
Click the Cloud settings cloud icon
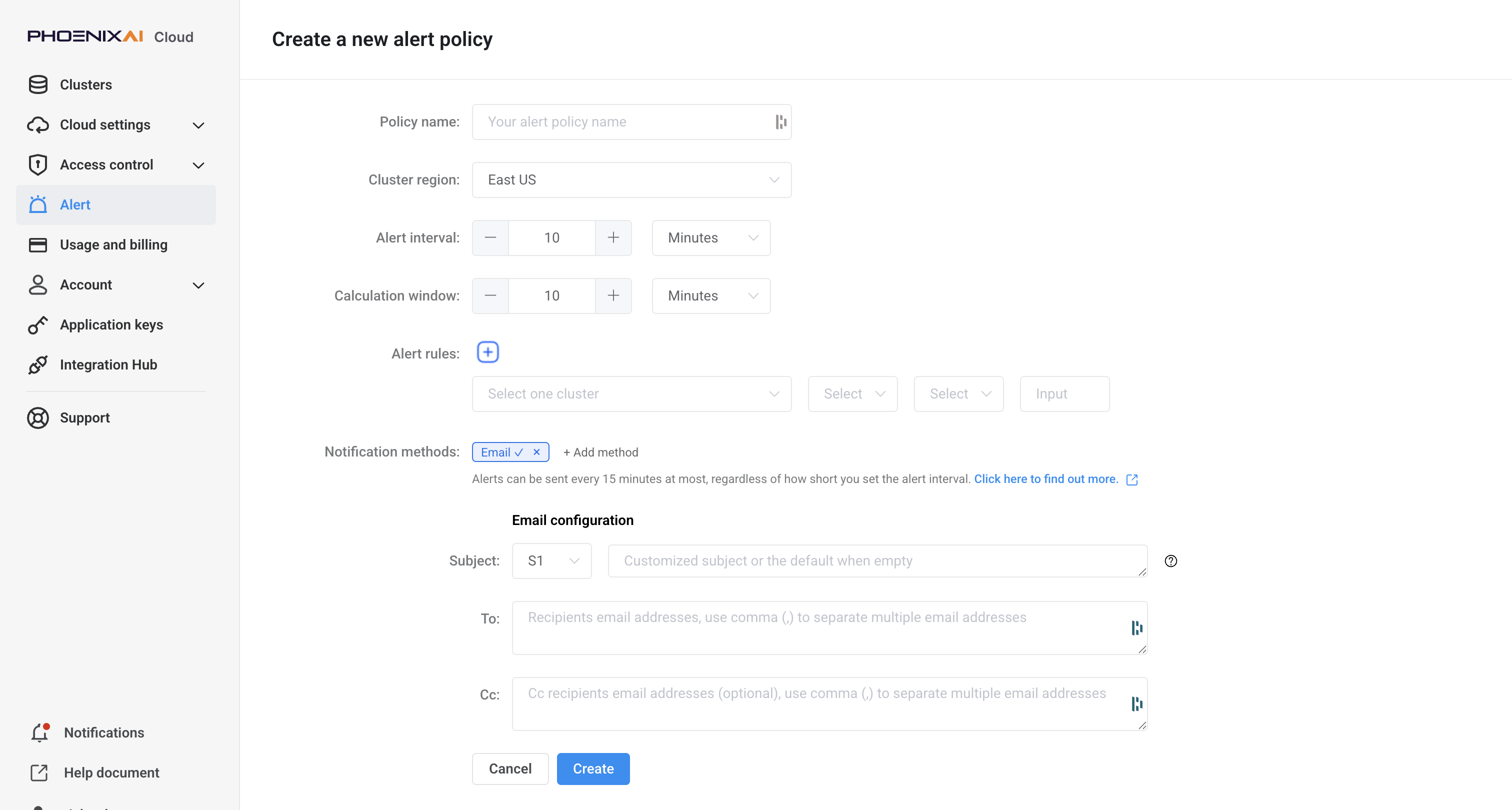tap(38, 124)
